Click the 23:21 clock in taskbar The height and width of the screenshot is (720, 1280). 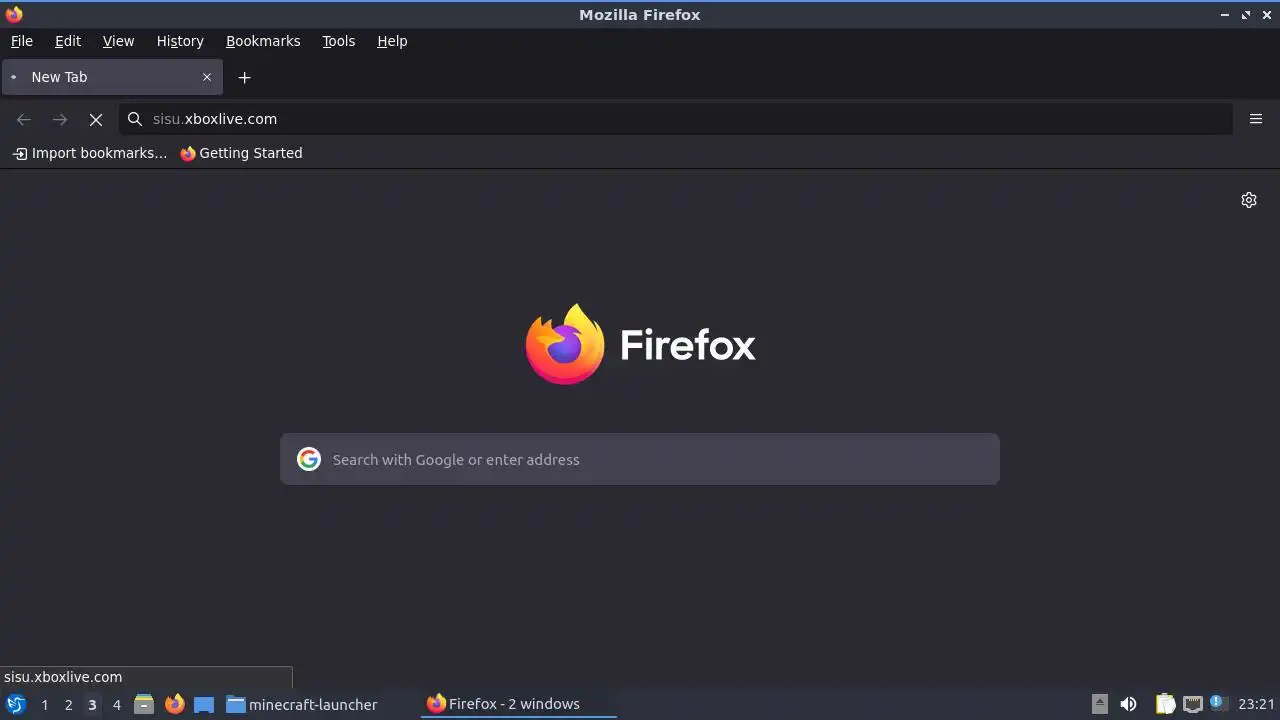(x=1256, y=704)
